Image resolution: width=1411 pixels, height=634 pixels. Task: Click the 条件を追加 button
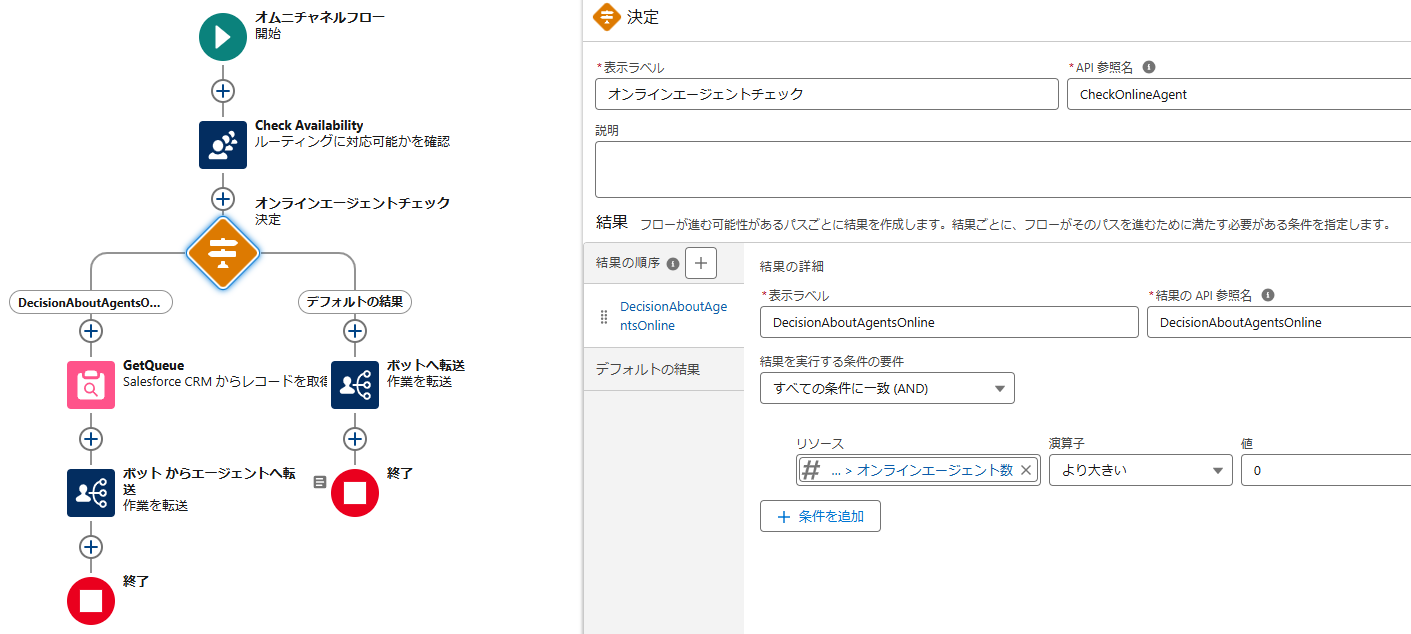click(820, 516)
